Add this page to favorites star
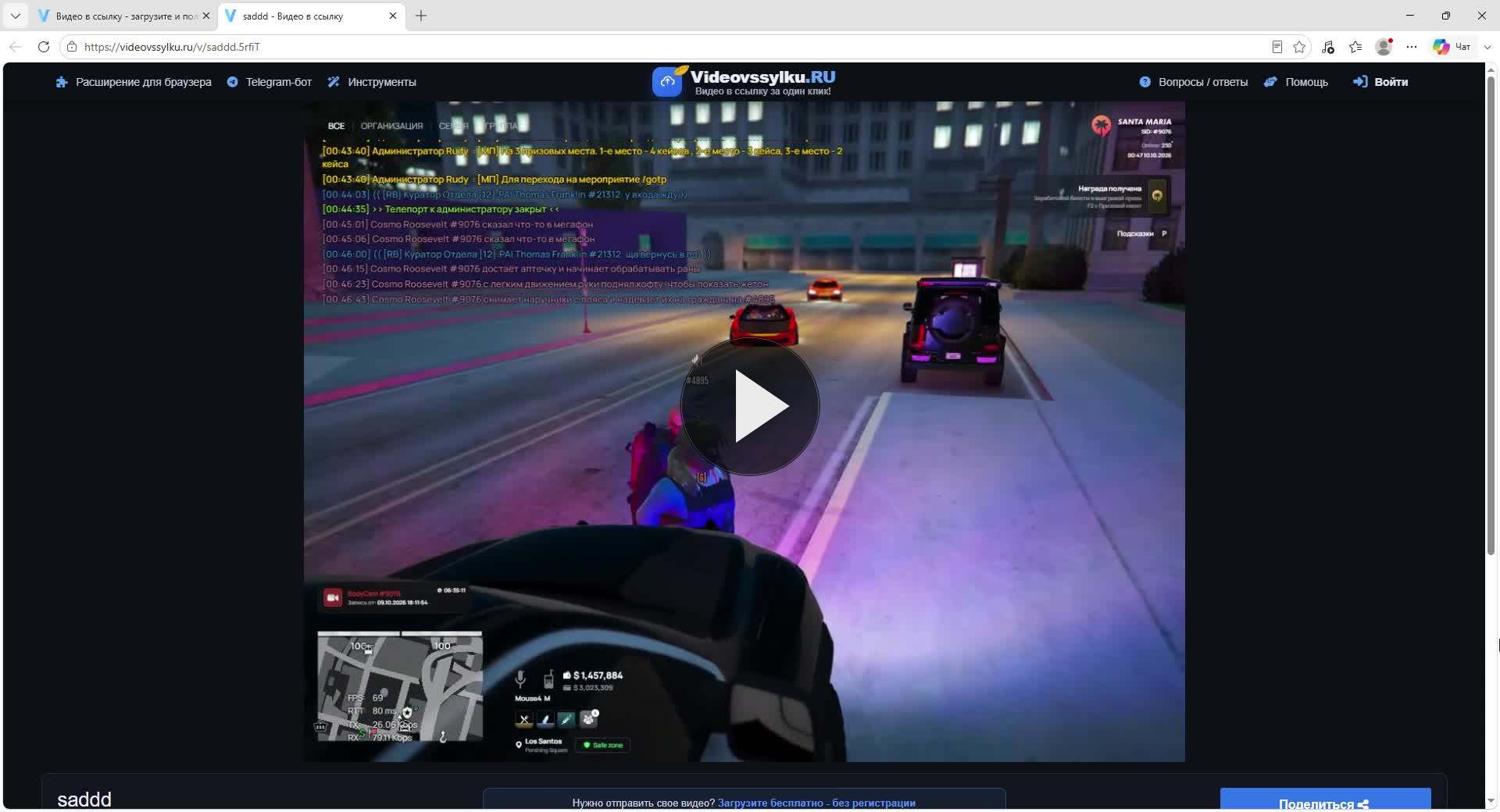 click(x=1299, y=47)
